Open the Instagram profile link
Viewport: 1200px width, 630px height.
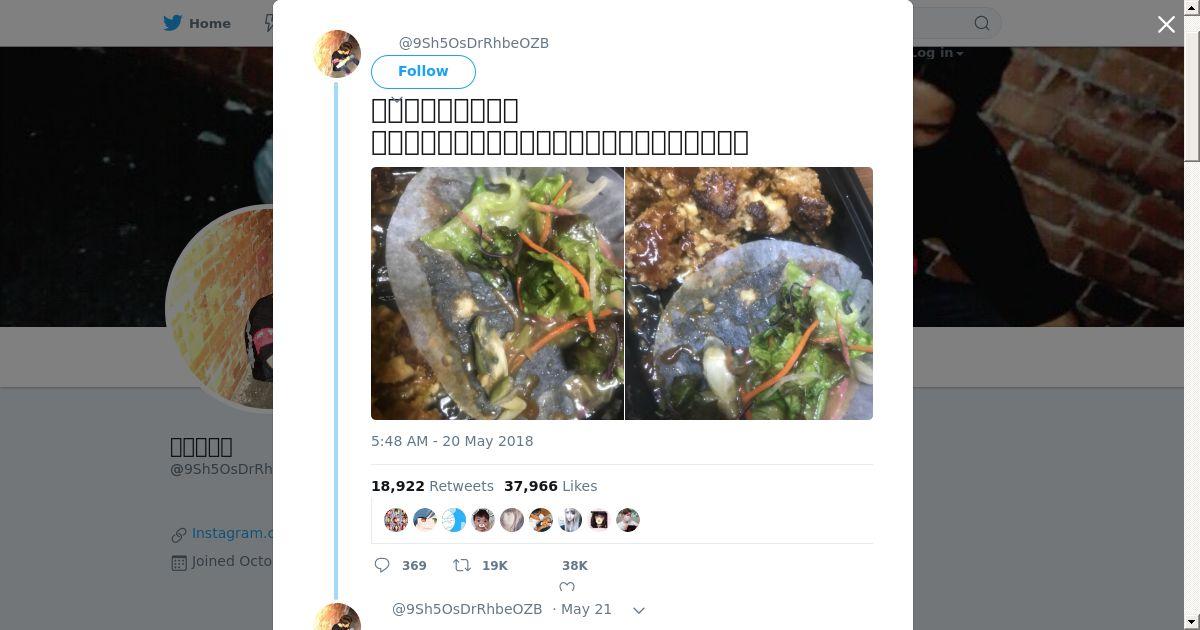[232, 534]
